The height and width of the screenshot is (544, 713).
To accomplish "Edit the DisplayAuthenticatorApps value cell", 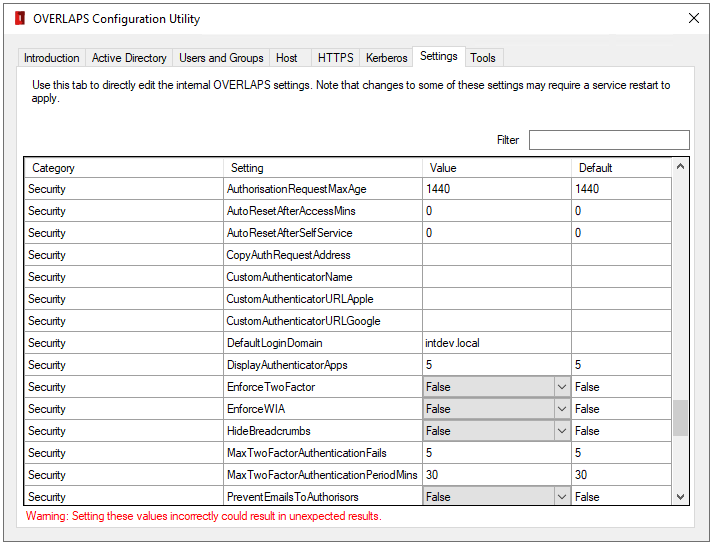I will point(497,365).
